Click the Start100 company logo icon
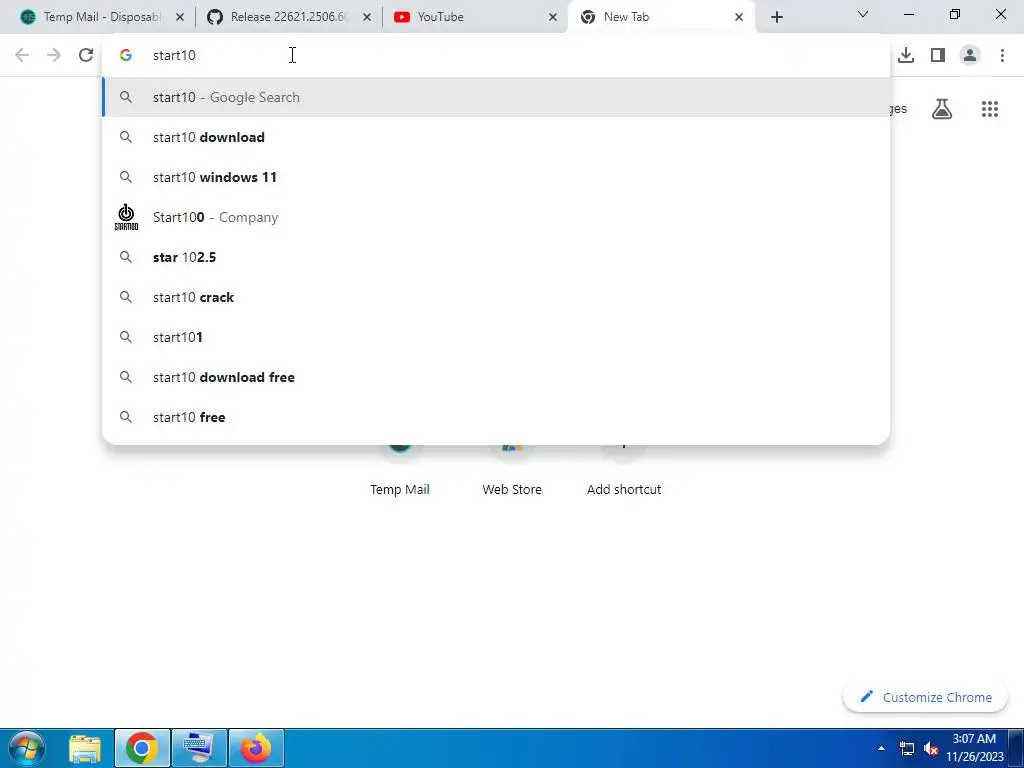 [x=126, y=217]
